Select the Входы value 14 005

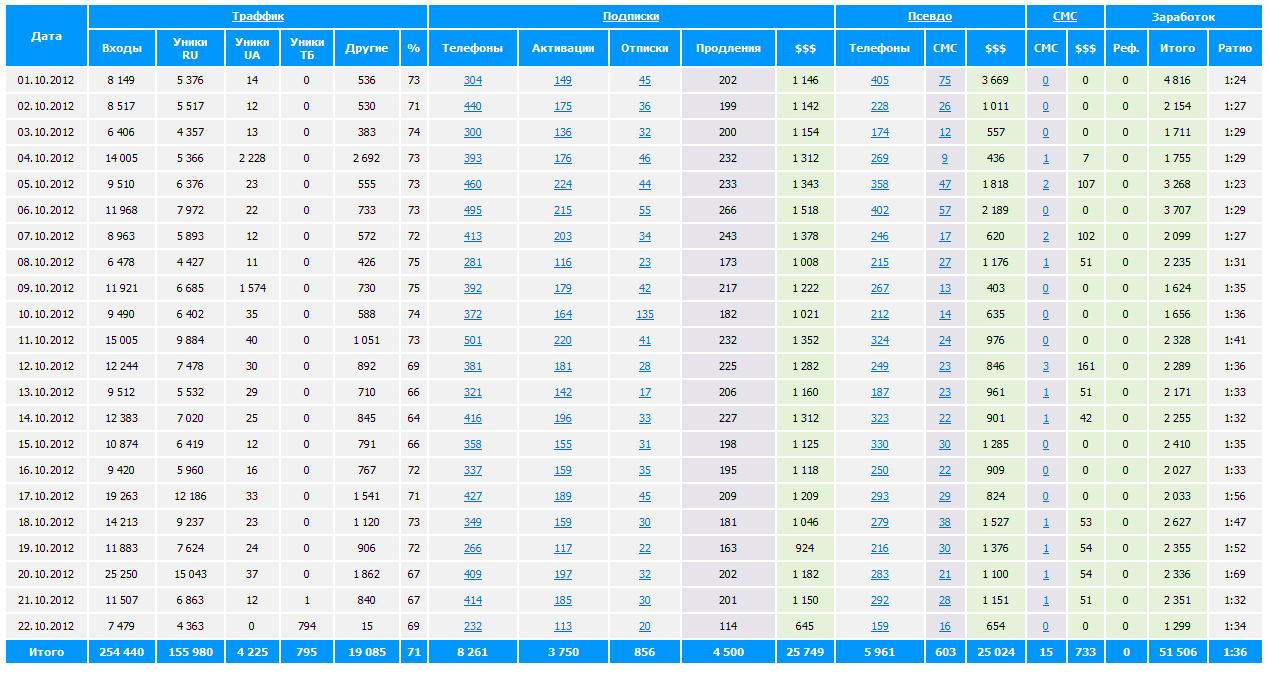(x=122, y=158)
